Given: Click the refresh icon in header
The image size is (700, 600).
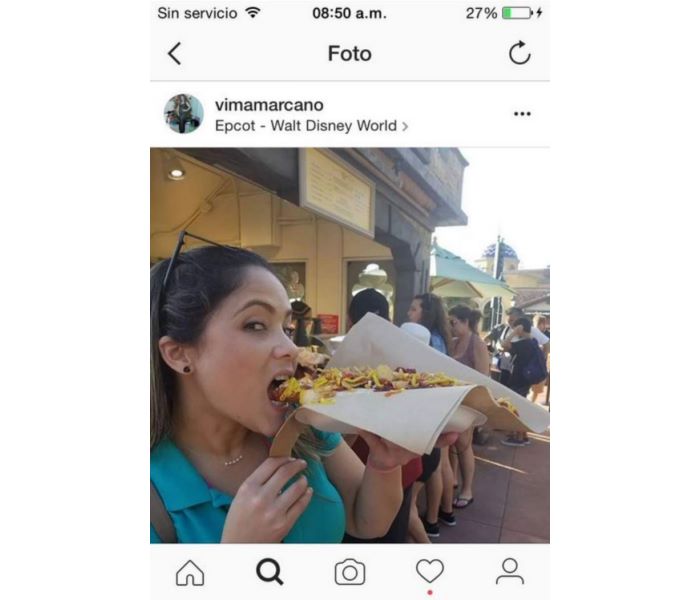Looking at the screenshot, I should [520, 53].
